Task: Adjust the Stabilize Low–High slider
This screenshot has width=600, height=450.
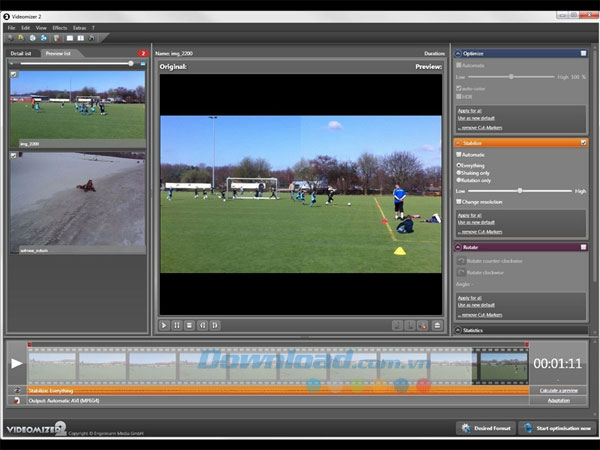Action: [519, 190]
